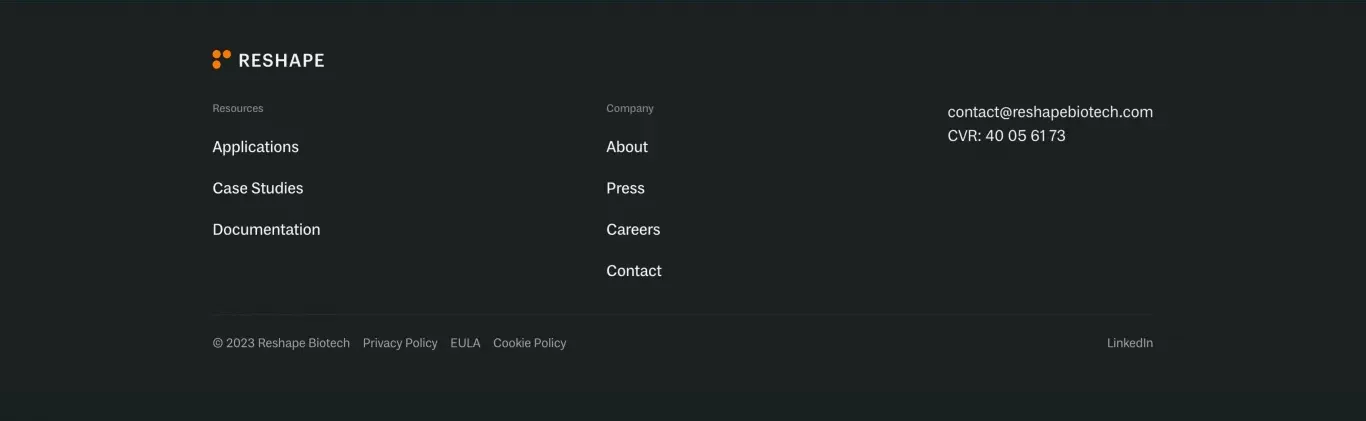Select the CVR: 40 05 61 73 text
Screen dimensions: 1366x421
[1006, 136]
